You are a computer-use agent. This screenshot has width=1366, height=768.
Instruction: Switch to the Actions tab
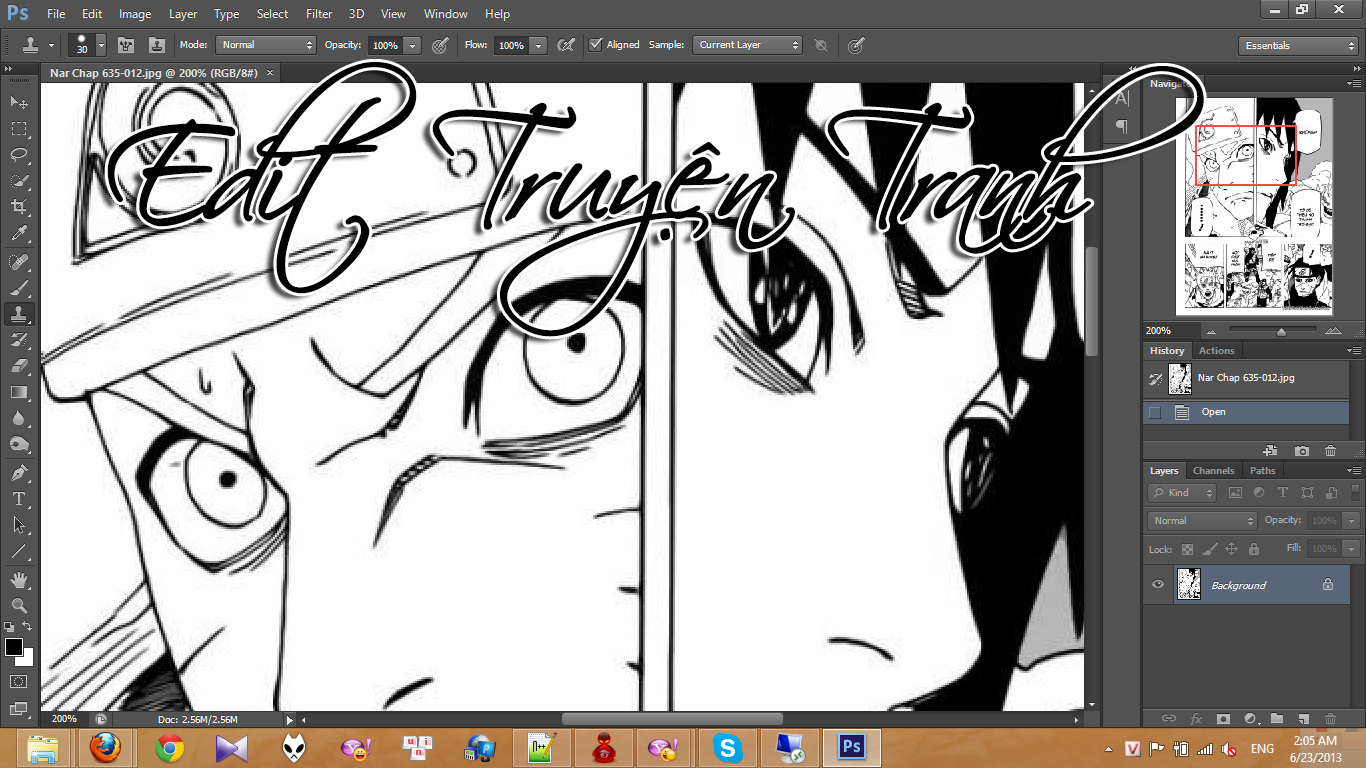(1217, 350)
